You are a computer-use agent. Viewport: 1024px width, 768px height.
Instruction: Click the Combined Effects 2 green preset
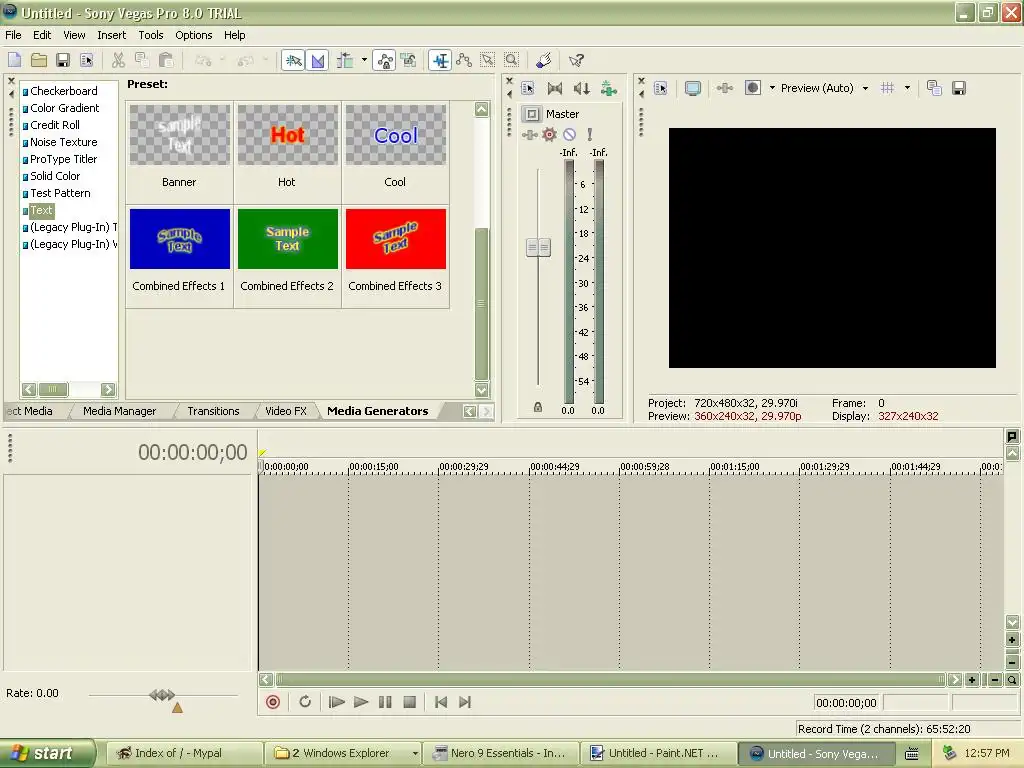pyautogui.click(x=287, y=238)
